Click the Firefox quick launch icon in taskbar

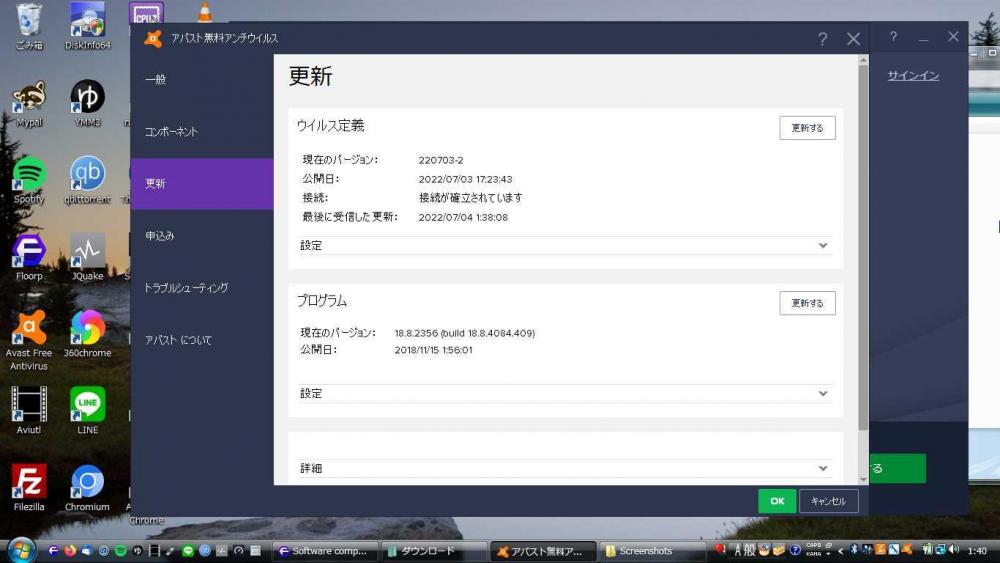[70, 550]
